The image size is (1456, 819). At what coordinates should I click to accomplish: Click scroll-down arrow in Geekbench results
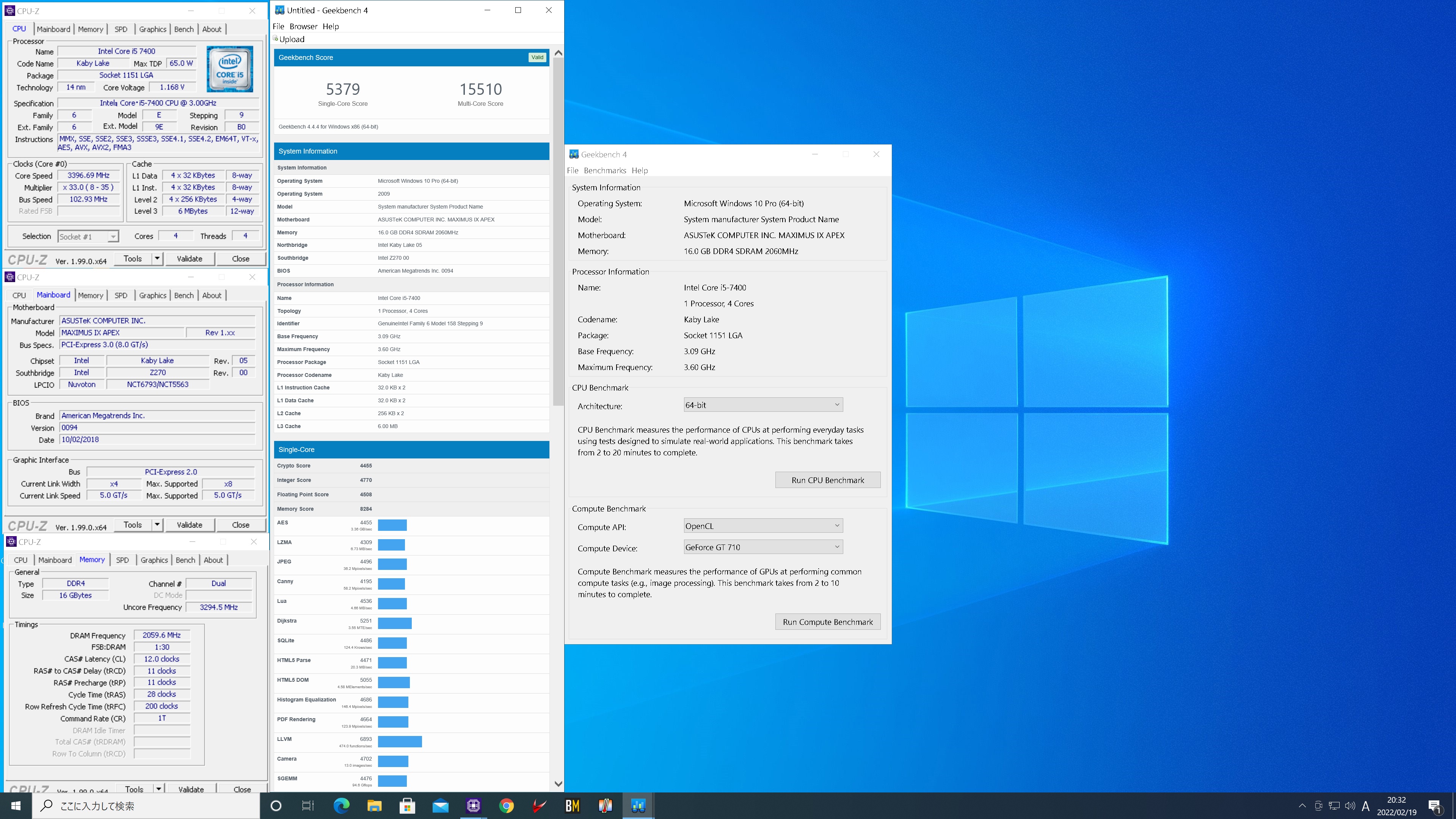559,784
